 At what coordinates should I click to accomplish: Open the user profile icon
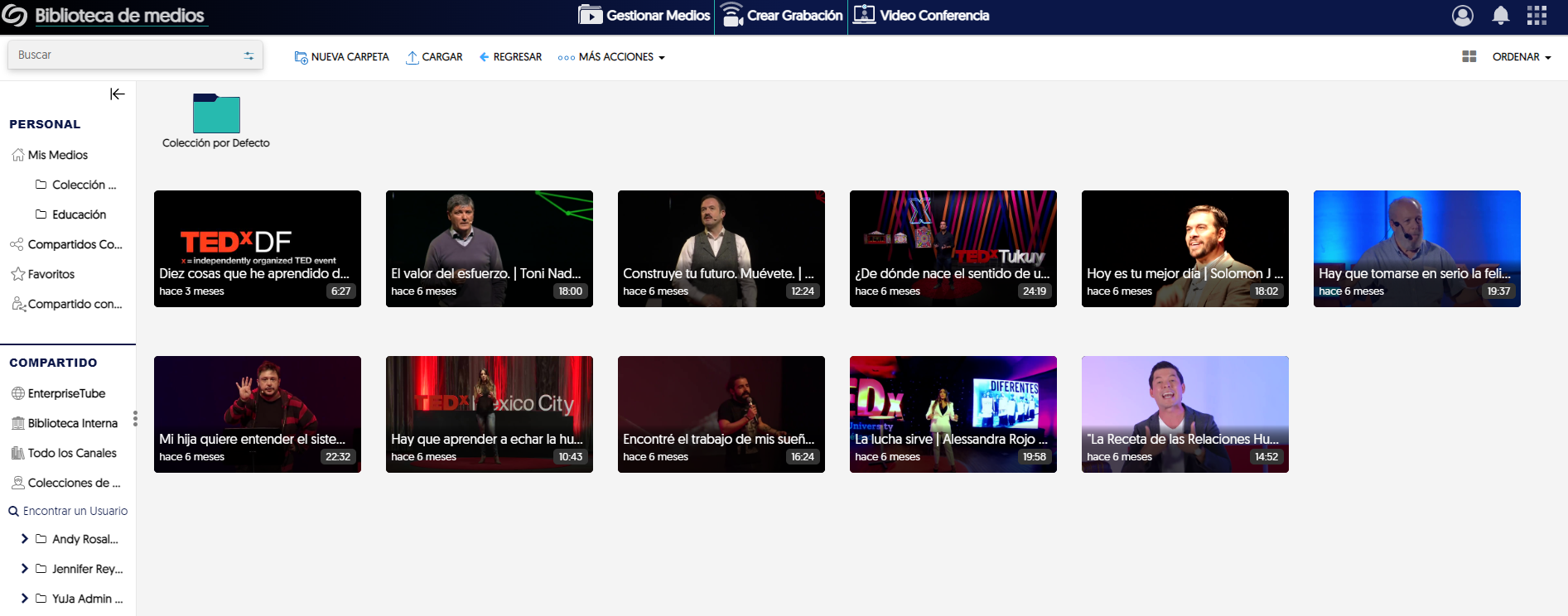point(1463,16)
